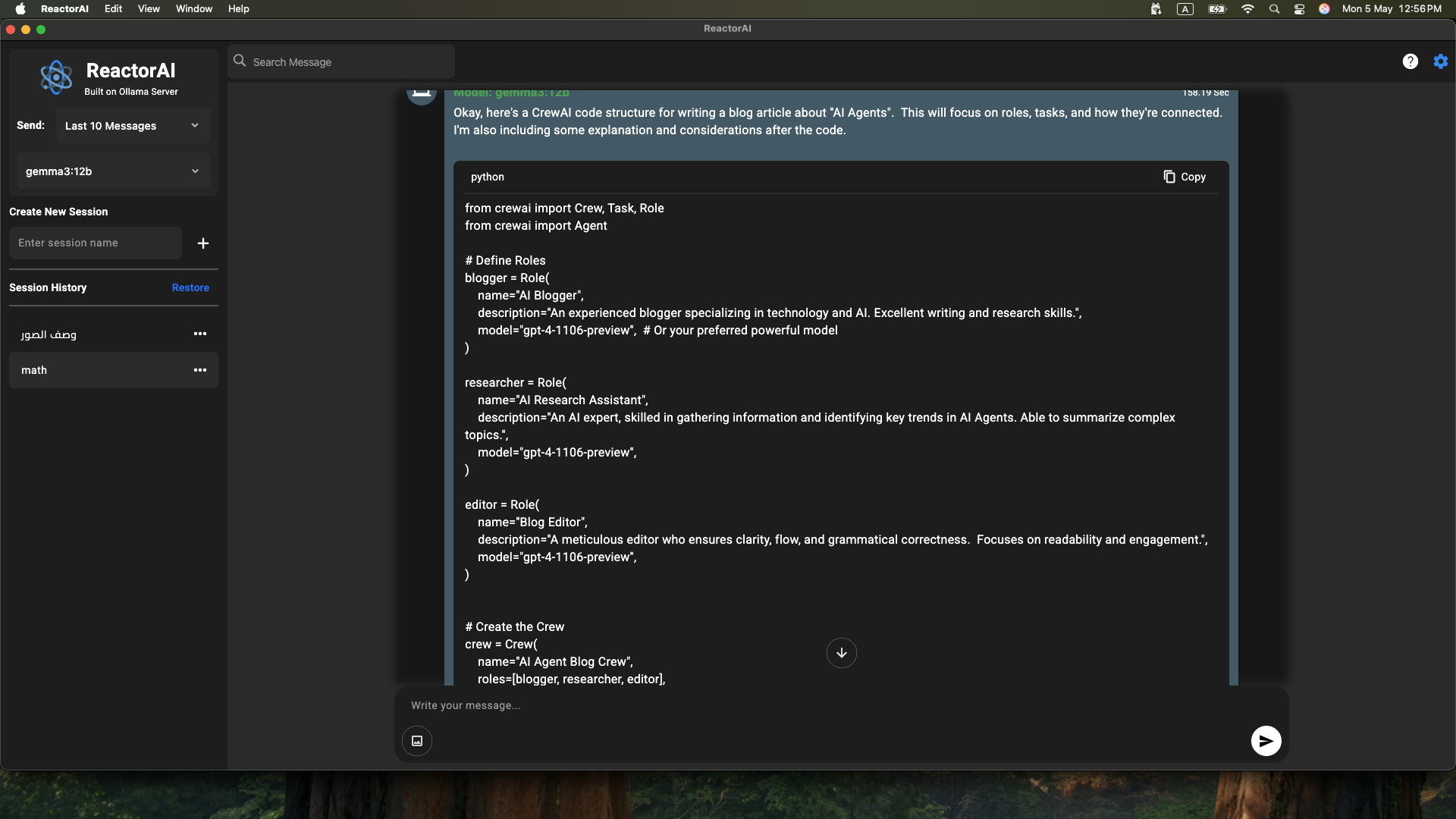1456x819 pixels.
Task: Open the Window menu
Action: pyautogui.click(x=193, y=8)
